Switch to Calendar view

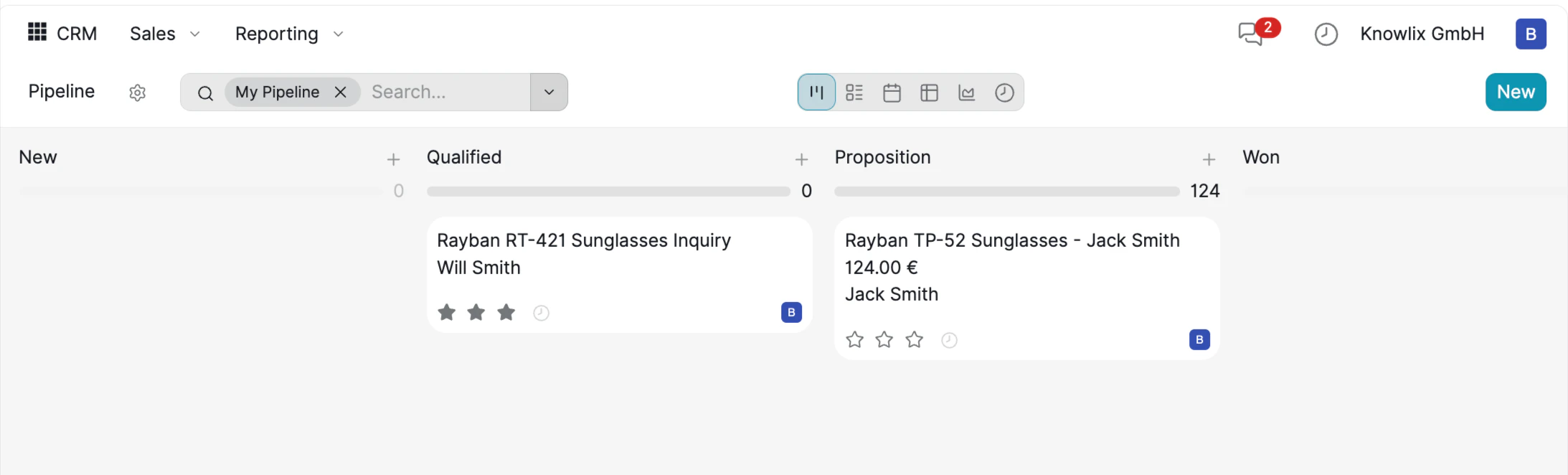[892, 93]
